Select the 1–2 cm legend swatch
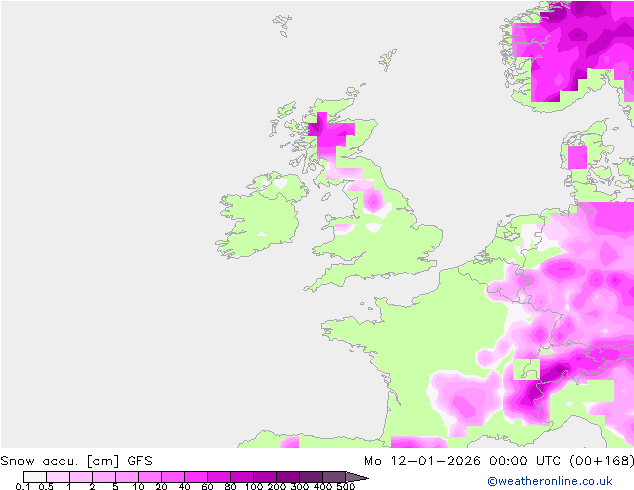The width and height of the screenshot is (634, 490). (81, 477)
